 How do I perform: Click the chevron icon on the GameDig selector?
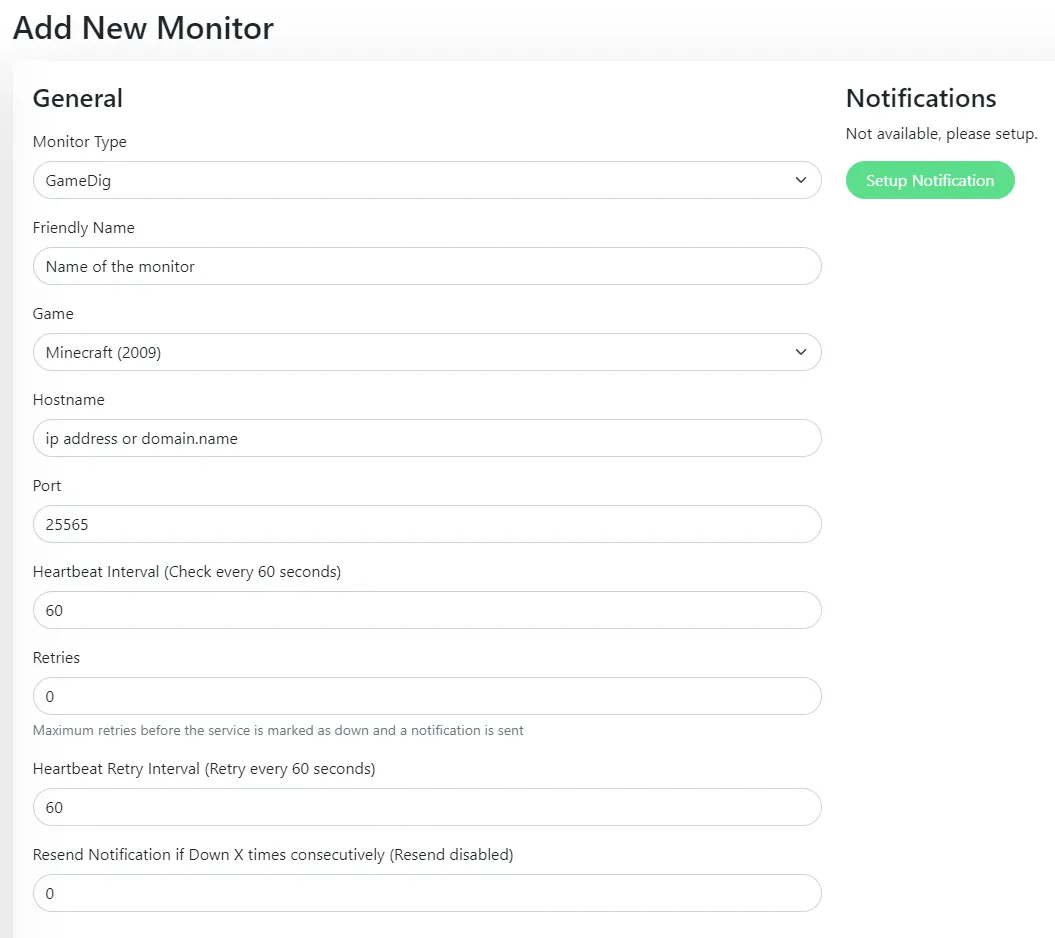(800, 180)
